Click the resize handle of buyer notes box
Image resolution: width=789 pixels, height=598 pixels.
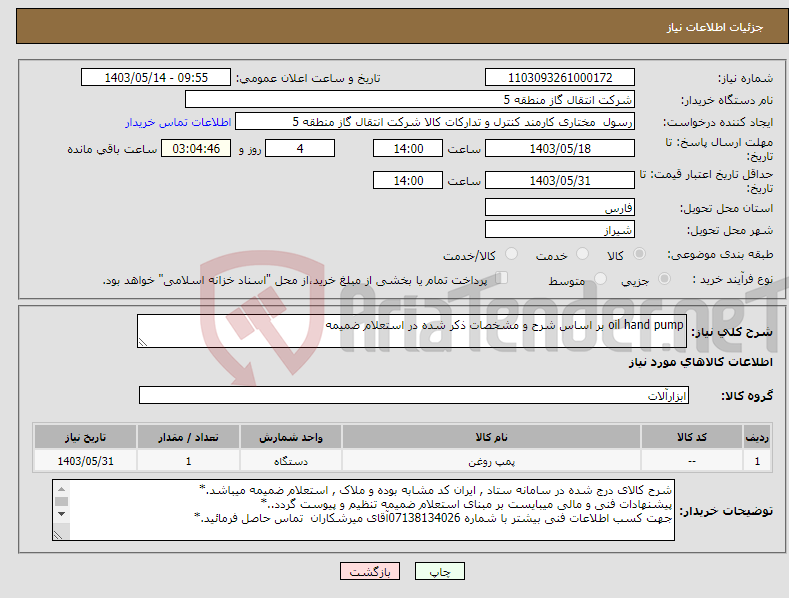[58, 535]
